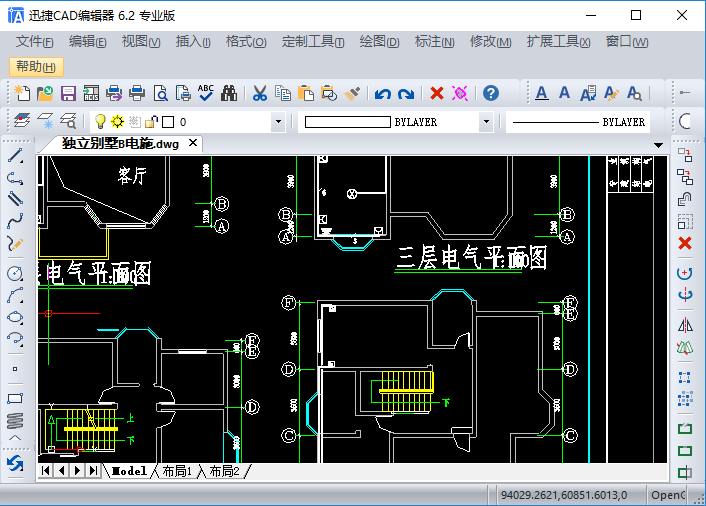Jump to last layout tab arrow
706x506 pixels.
(x=93, y=470)
